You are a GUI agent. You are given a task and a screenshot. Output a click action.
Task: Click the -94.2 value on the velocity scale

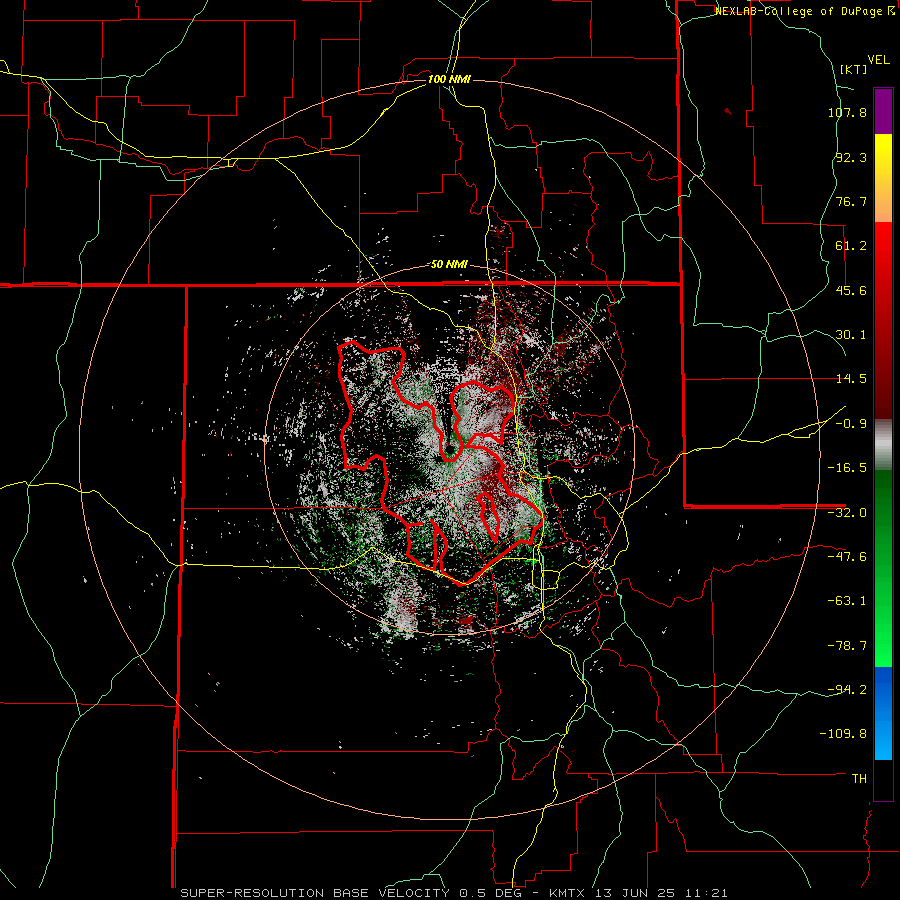(847, 690)
